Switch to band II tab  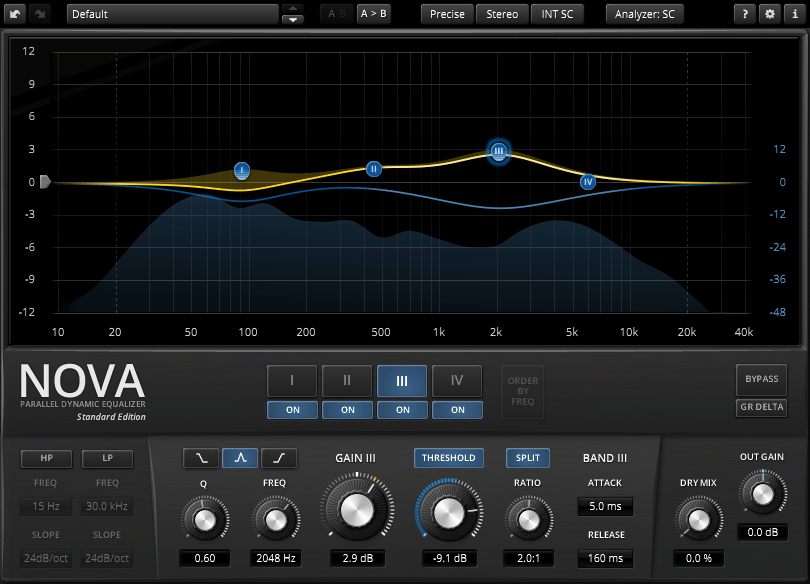coord(348,381)
